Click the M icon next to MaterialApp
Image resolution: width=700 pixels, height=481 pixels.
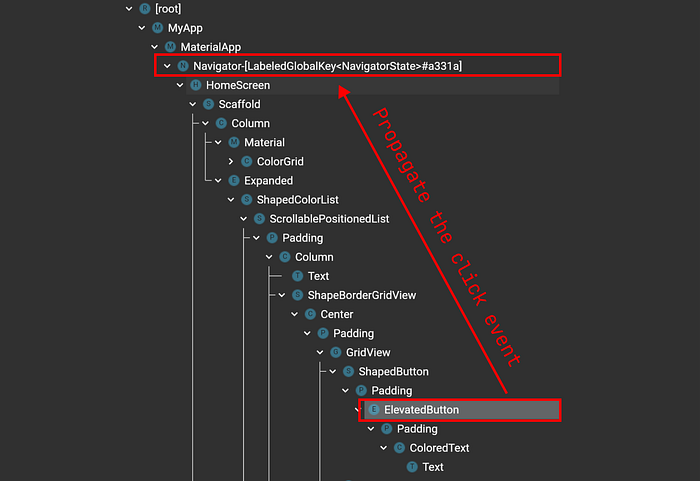pyautogui.click(x=170, y=47)
